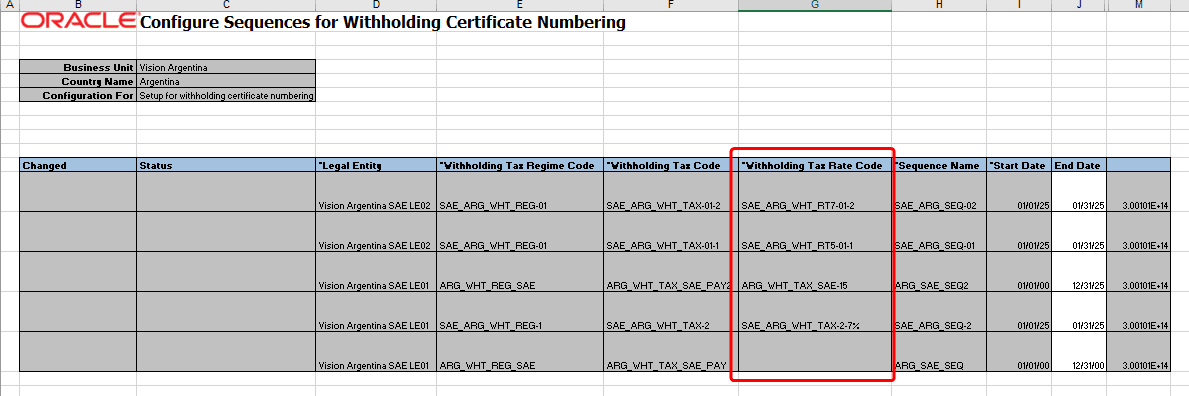Click the 'Withholding Tax Code' table header
Image resolution: width=1189 pixels, height=396 pixels.
(x=671, y=165)
